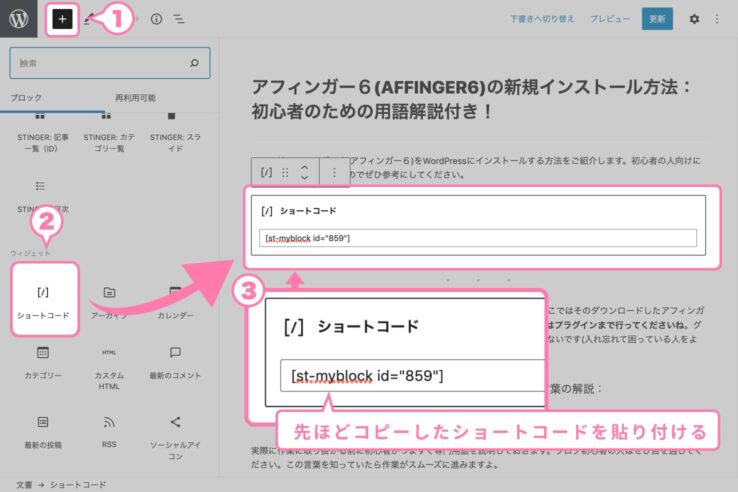The image size is (738, 492).
Task: Click the ショートコード block heading label
Action: (x=308, y=211)
